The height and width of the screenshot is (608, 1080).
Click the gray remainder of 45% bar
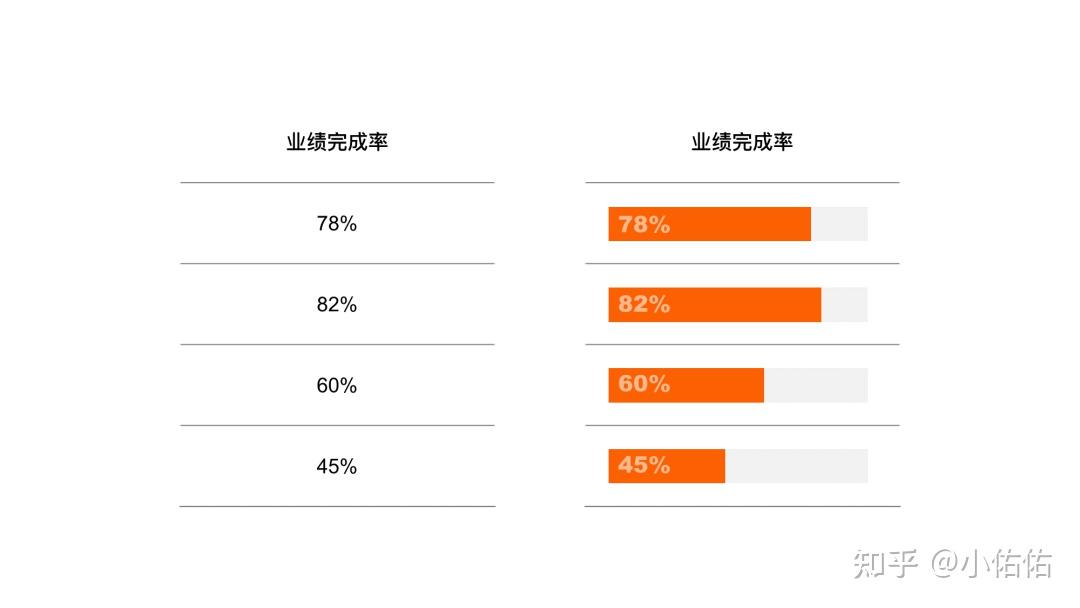797,466
